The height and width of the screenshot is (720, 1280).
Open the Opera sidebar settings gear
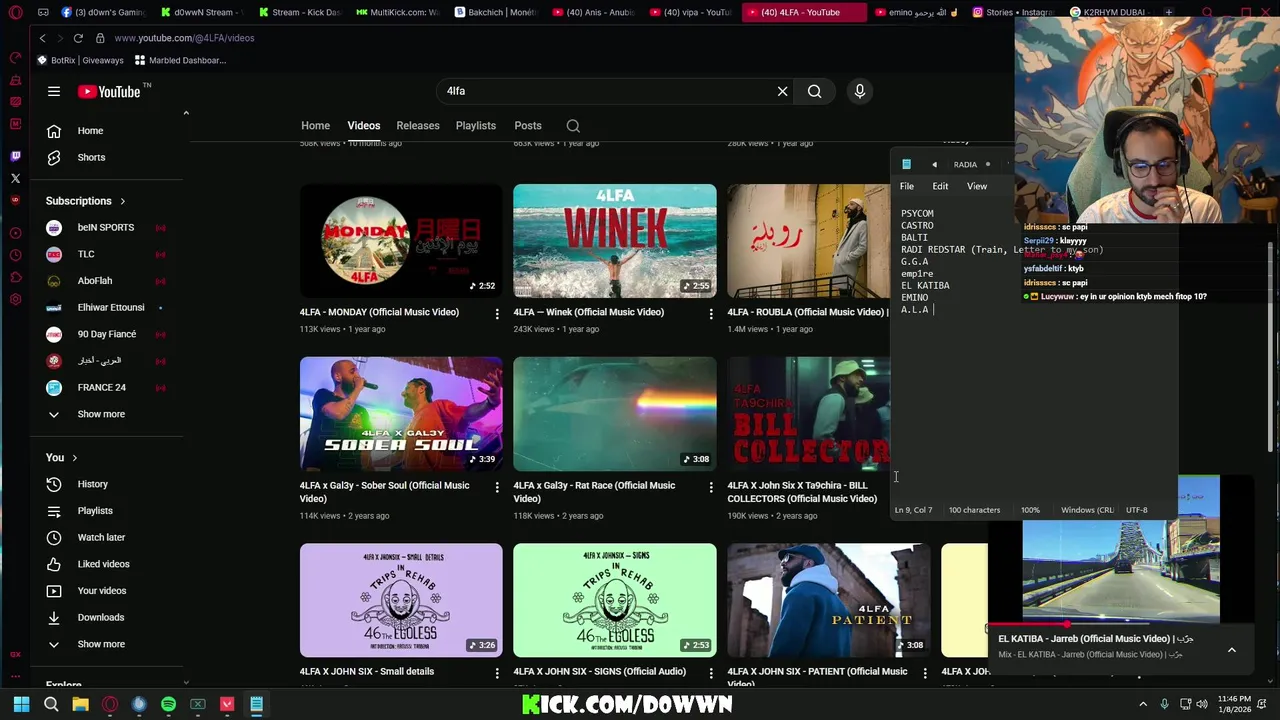pos(15,299)
